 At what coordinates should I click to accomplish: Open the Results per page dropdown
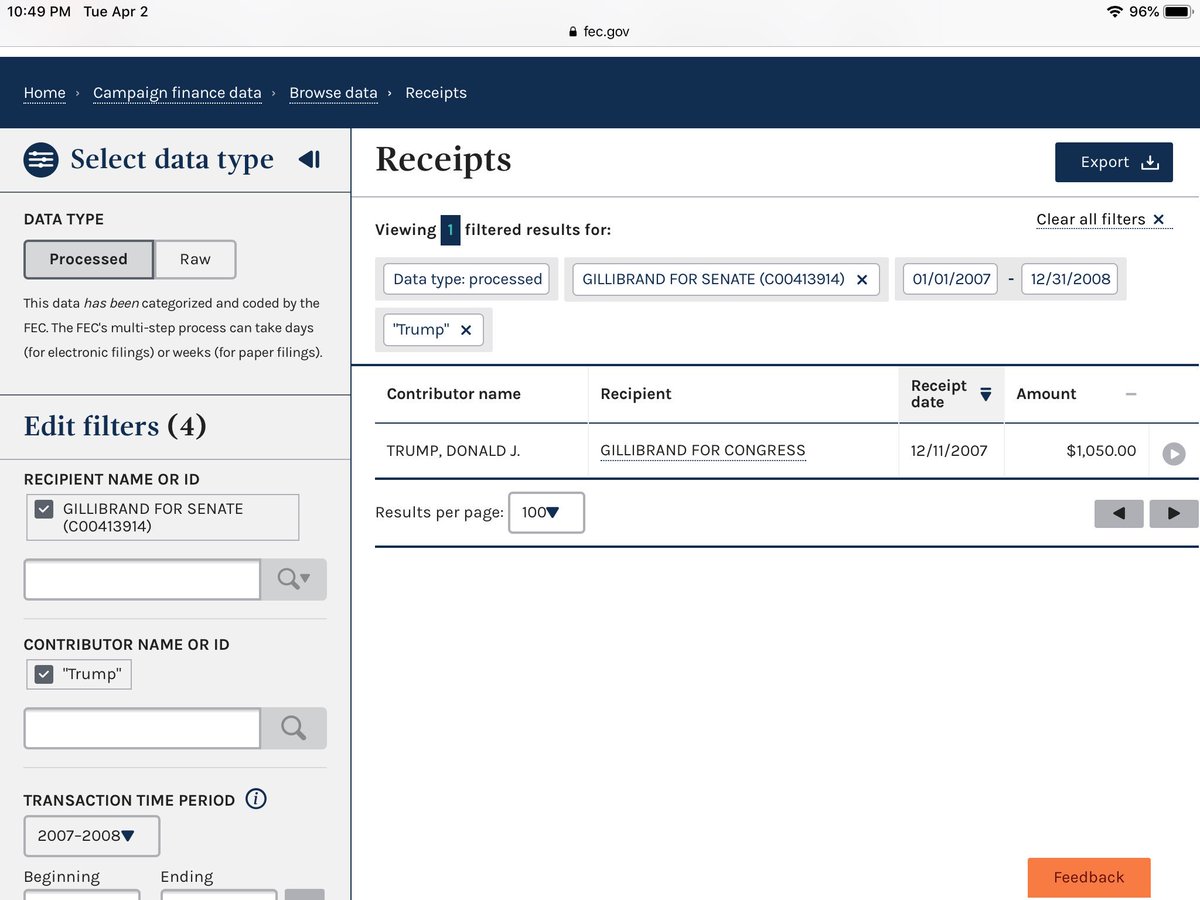click(x=546, y=512)
